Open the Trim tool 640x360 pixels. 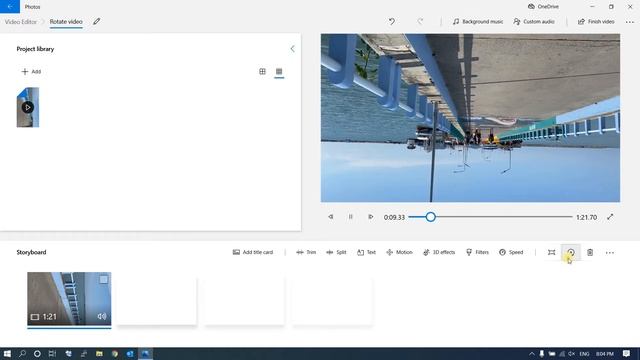[306, 252]
